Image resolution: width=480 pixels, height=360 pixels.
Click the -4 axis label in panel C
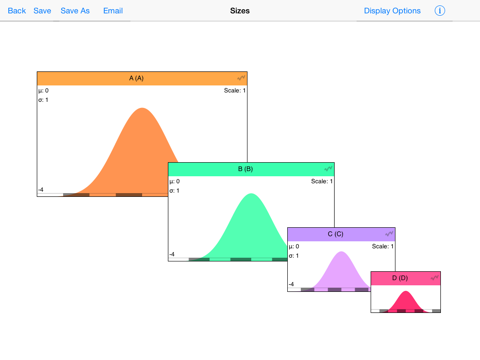pos(291,284)
